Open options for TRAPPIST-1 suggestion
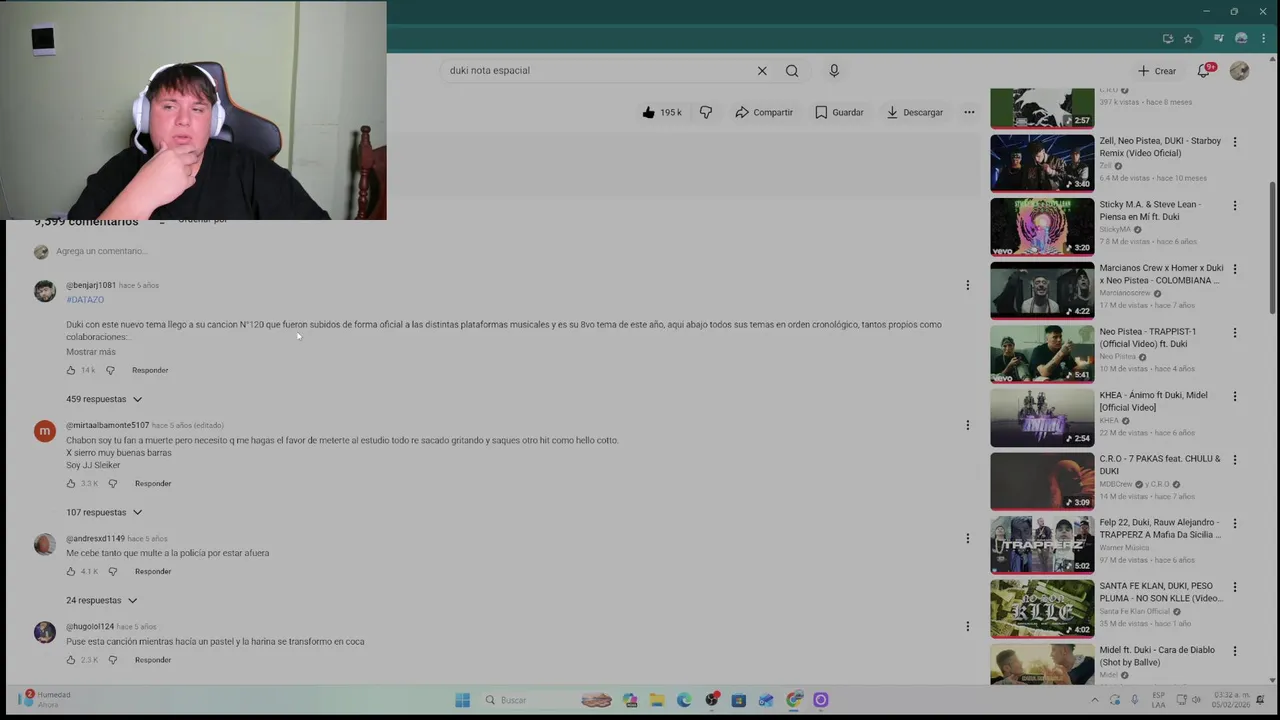1280x720 pixels. coord(1235,332)
